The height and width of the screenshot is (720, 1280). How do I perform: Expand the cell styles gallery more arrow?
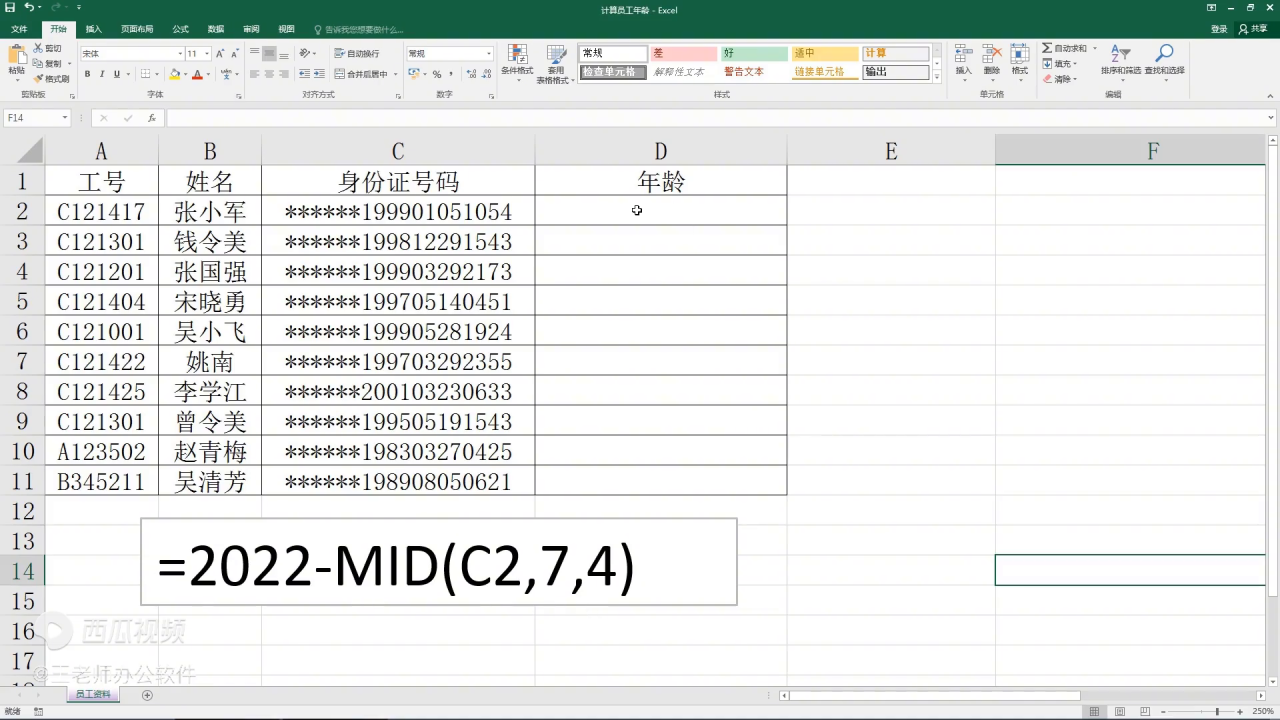point(936,76)
